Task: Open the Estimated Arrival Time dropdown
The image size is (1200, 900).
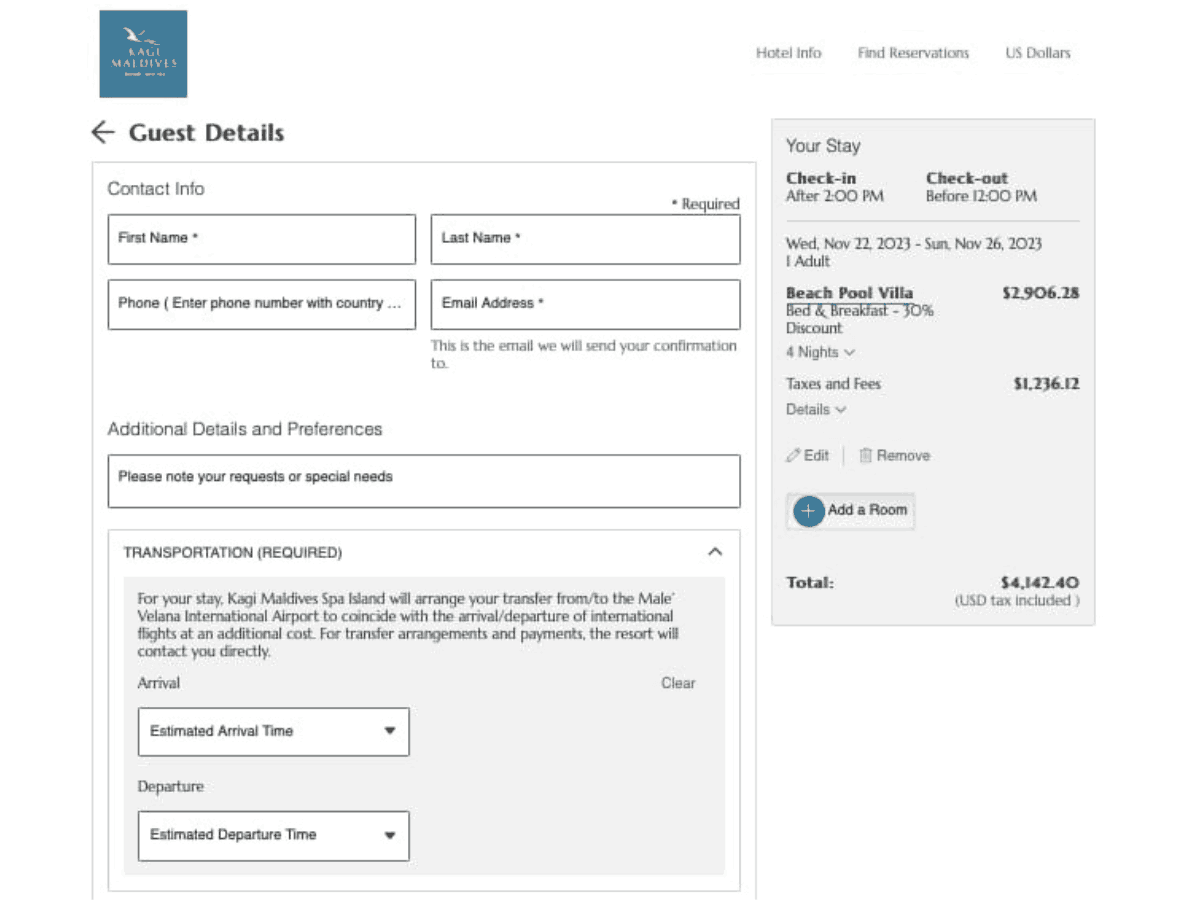Action: tap(273, 731)
